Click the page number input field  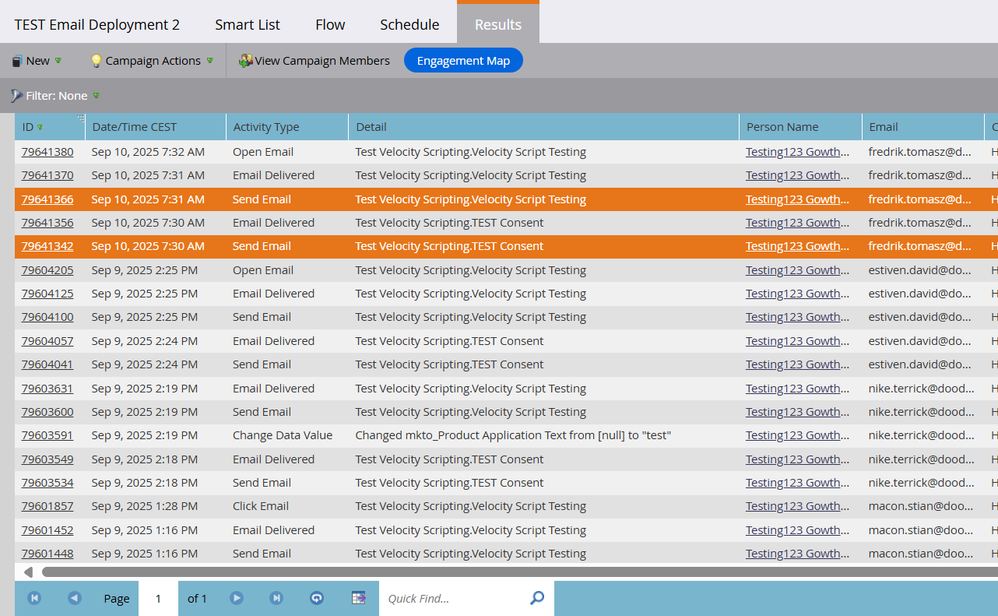158,598
